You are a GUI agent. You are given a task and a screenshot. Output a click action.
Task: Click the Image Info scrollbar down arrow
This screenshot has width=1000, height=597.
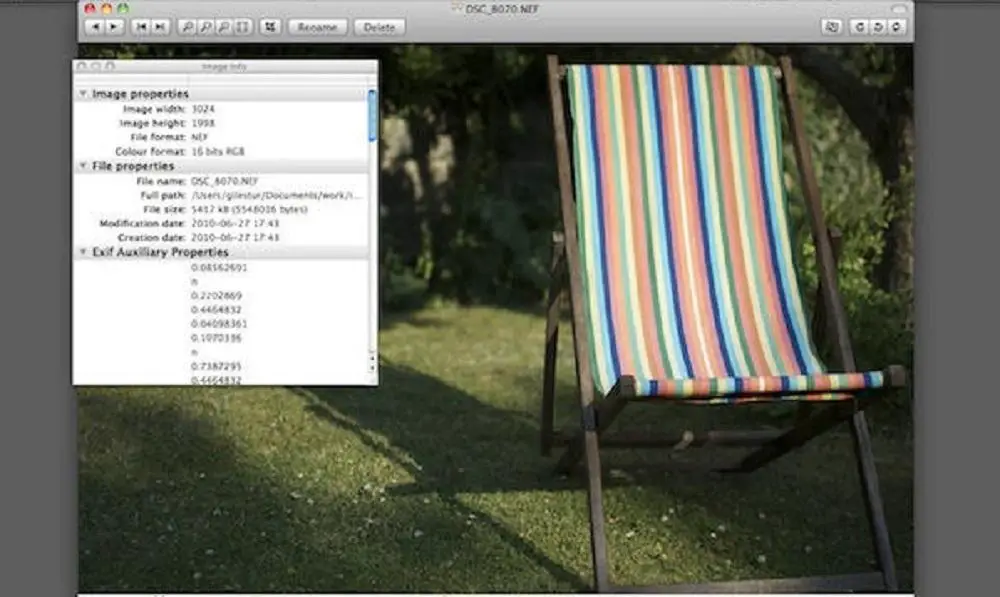373,369
